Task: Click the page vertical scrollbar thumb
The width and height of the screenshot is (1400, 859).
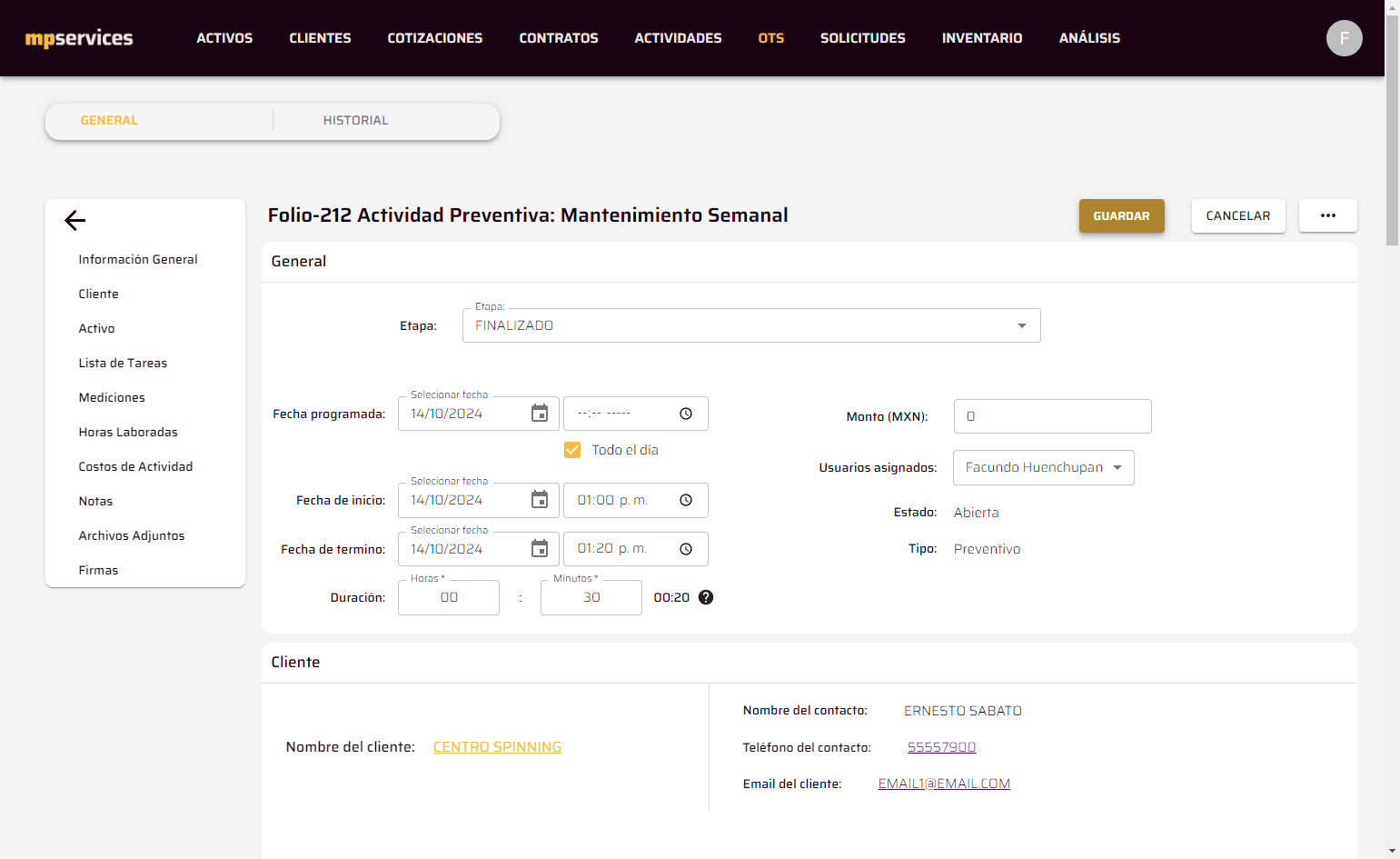Action: click(1392, 130)
